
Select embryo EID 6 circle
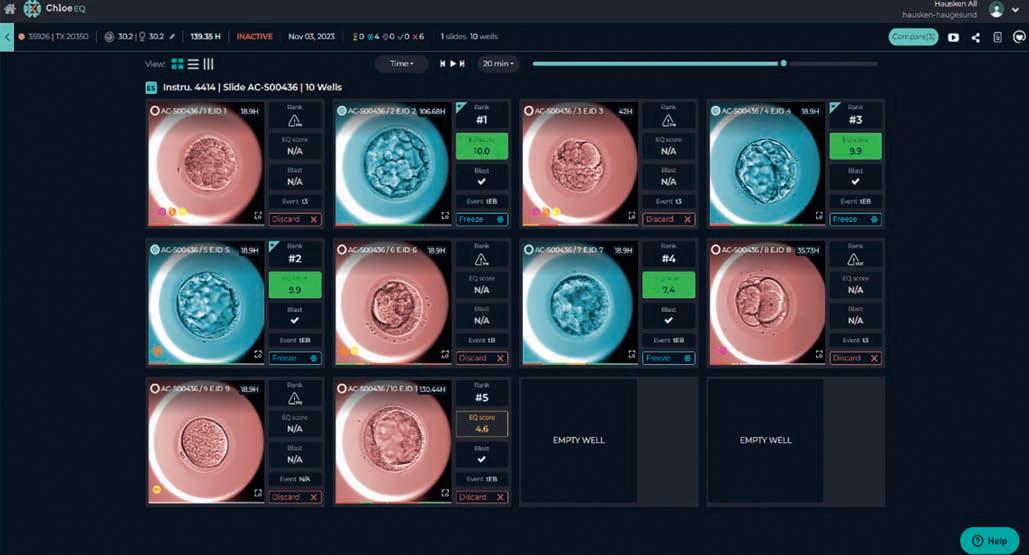pyautogui.click(x=341, y=250)
